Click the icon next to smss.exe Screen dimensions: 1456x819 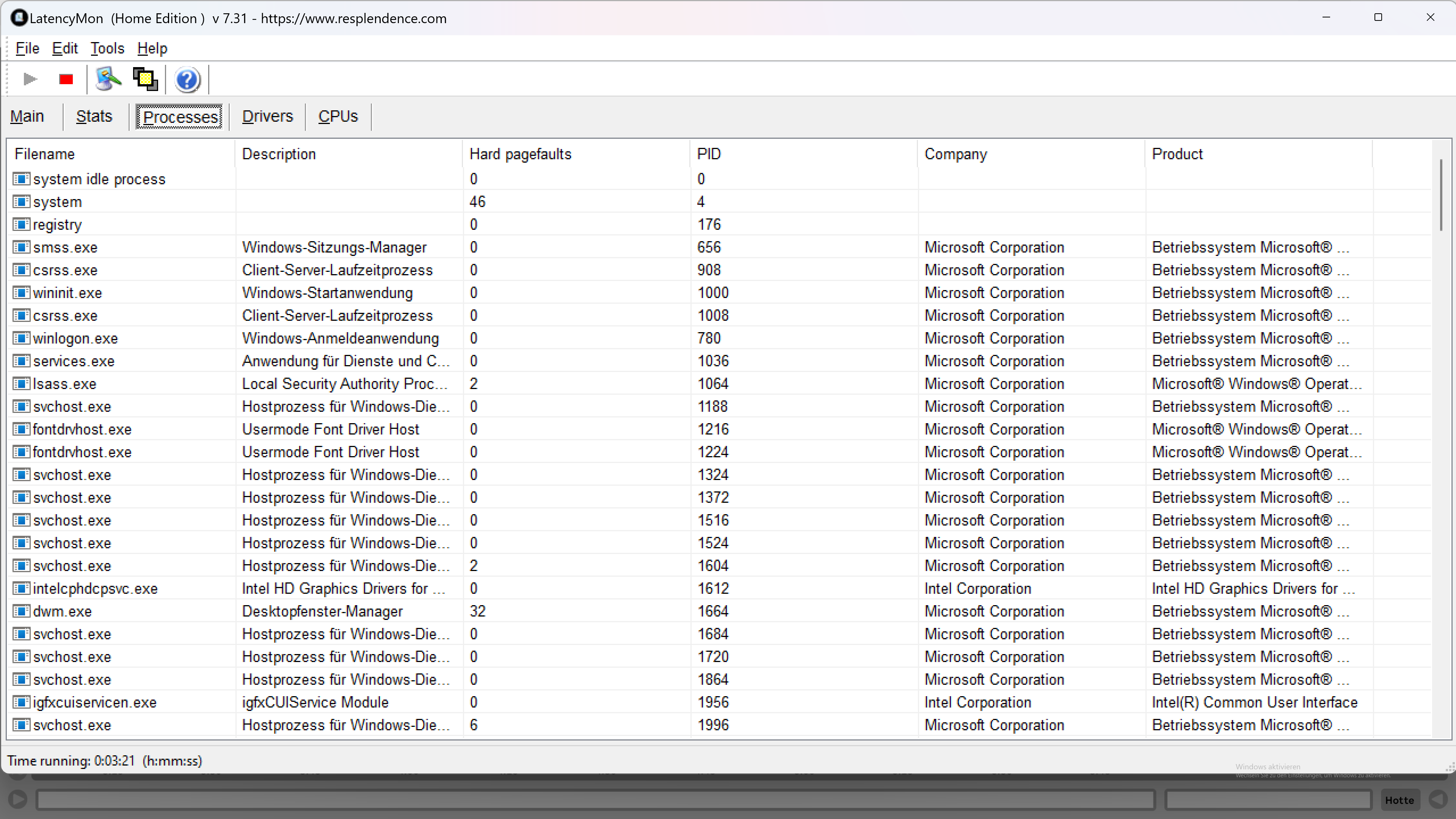pyautogui.click(x=22, y=247)
